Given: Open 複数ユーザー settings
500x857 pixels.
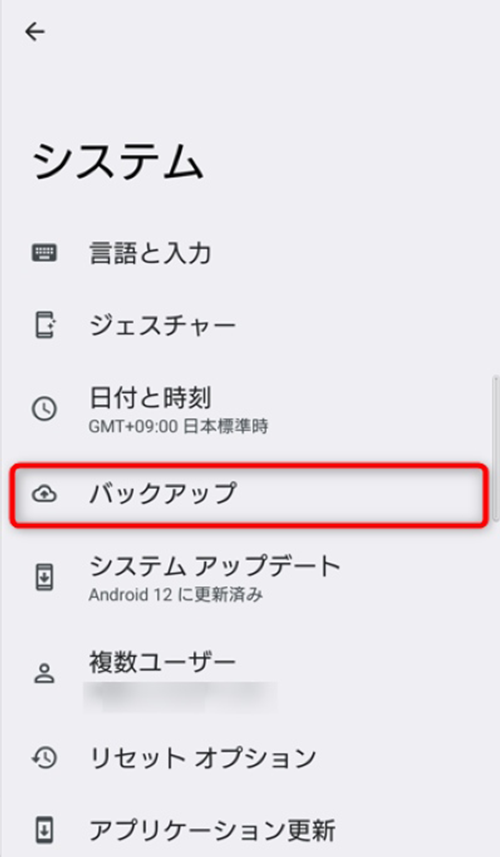Looking at the screenshot, I should click(250, 678).
